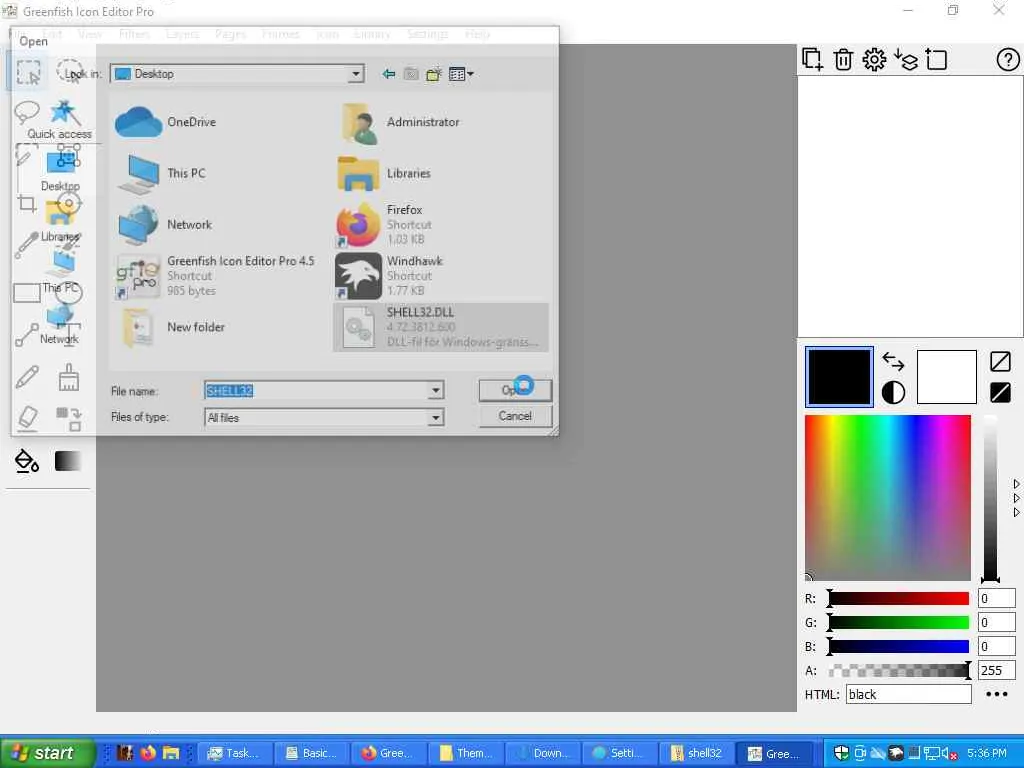
Task: Delete layer using trash icon
Action: [x=843, y=59]
